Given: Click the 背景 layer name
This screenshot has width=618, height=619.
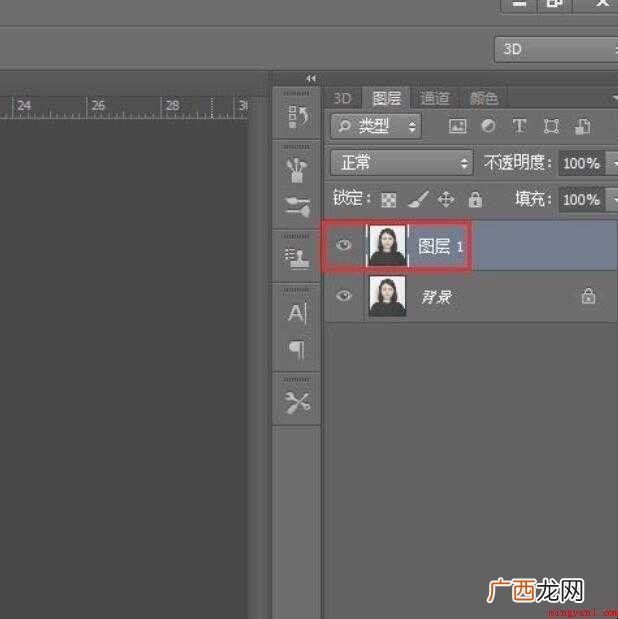Looking at the screenshot, I should point(436,297).
